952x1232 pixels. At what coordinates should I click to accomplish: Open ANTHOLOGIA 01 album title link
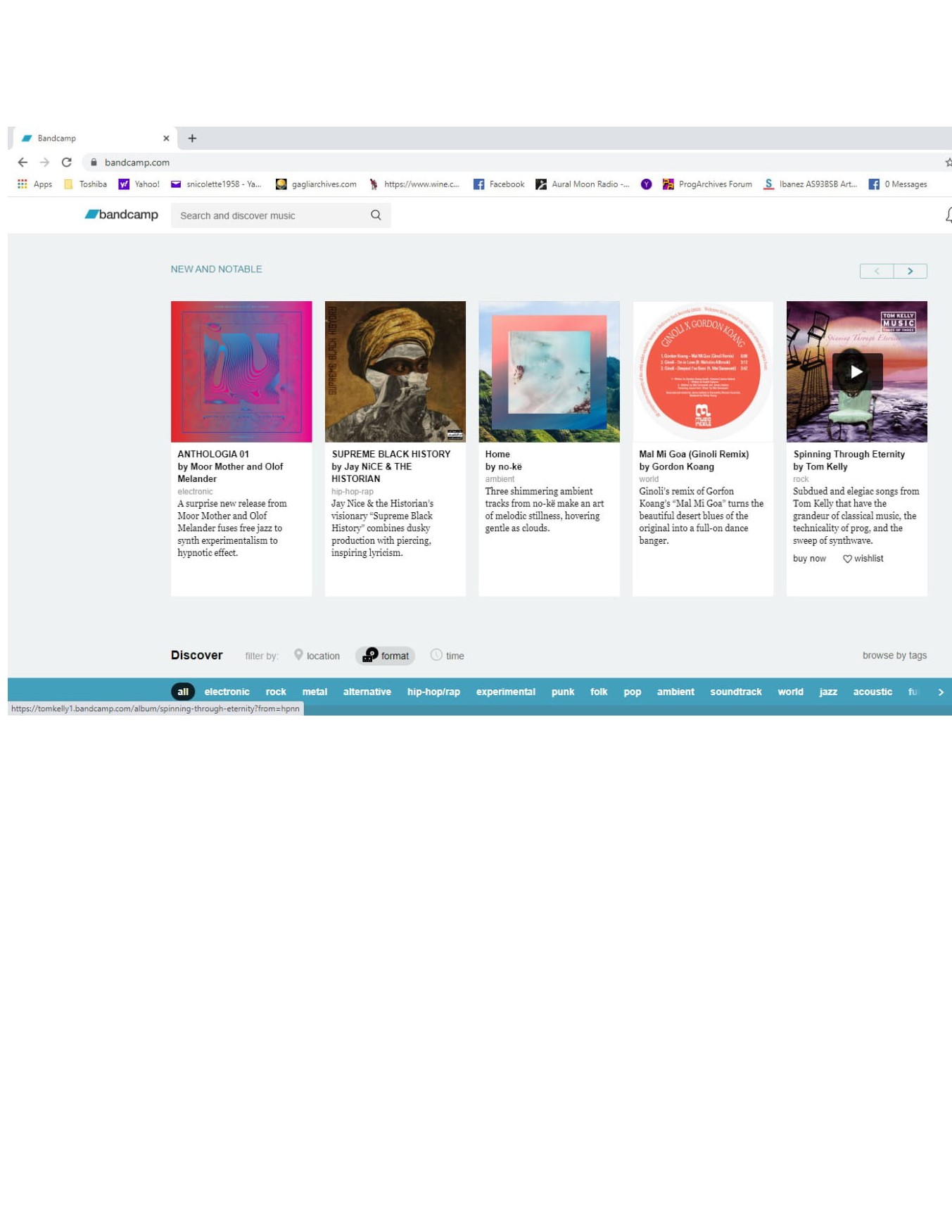[213, 455]
